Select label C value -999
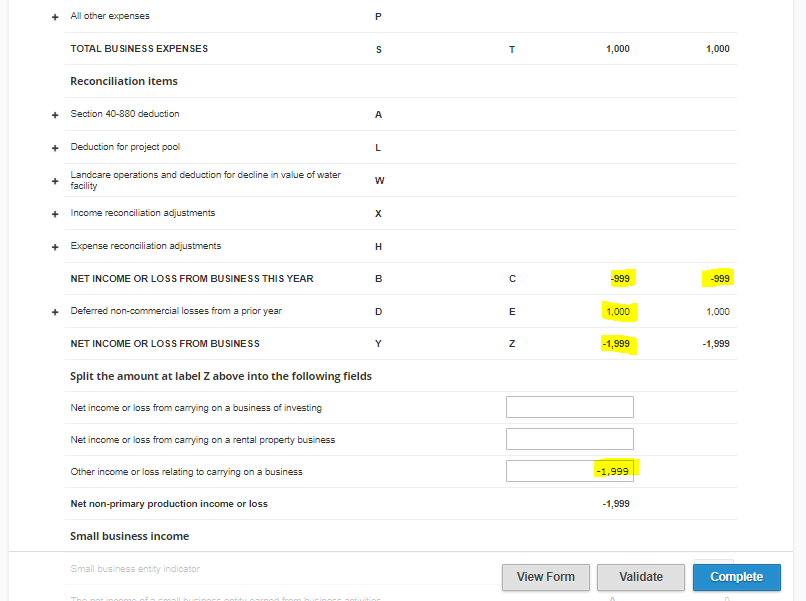 (620, 279)
